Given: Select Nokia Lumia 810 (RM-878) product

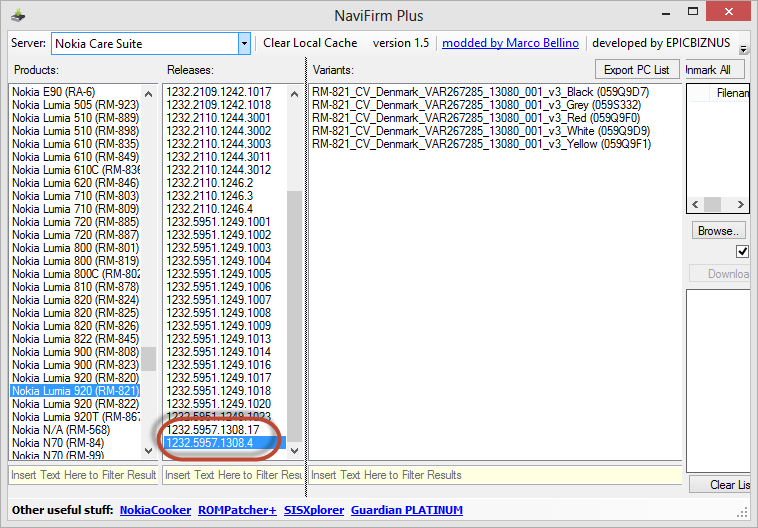Looking at the screenshot, I should [x=75, y=287].
